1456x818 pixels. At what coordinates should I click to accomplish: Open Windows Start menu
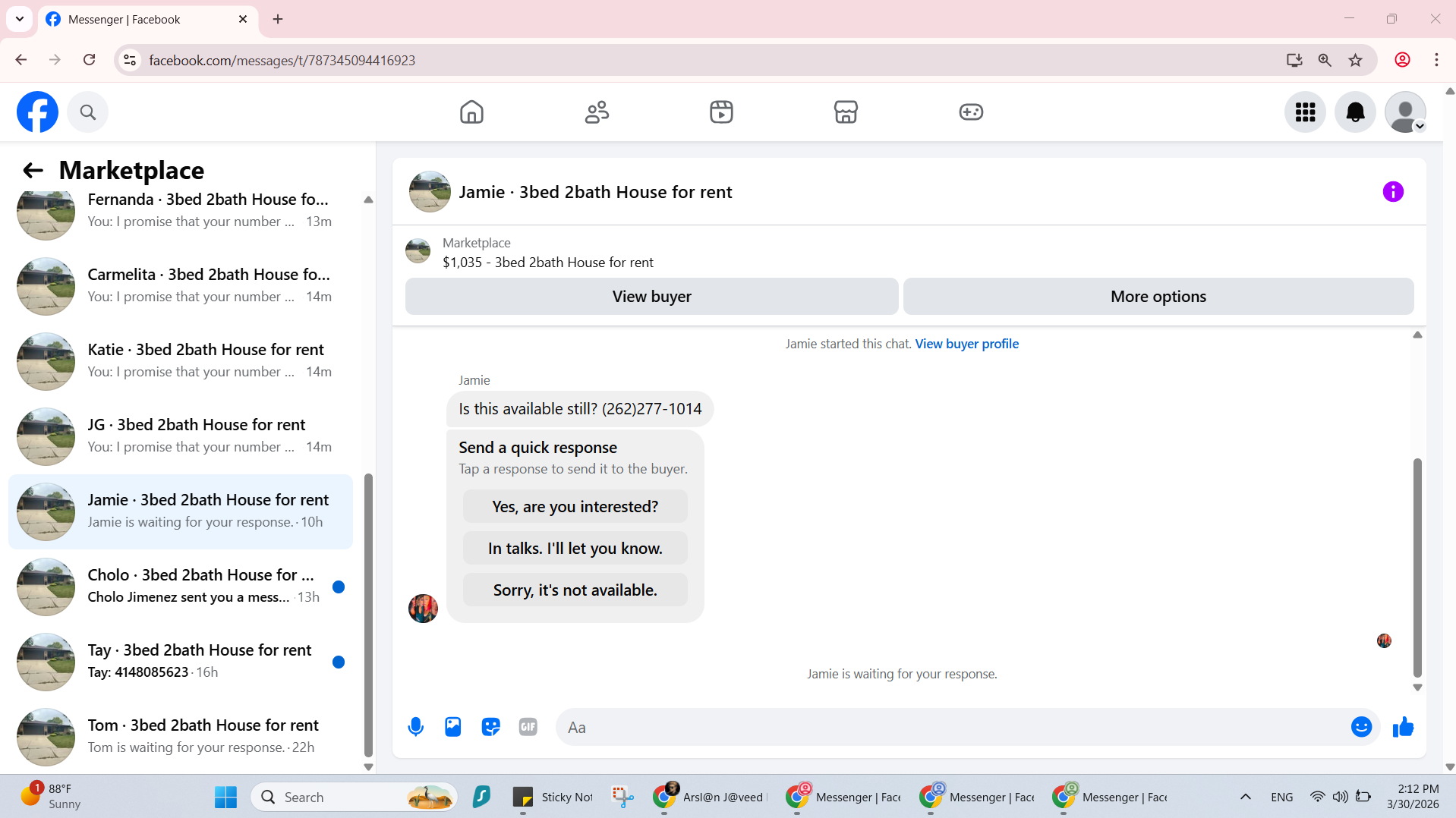tap(225, 797)
